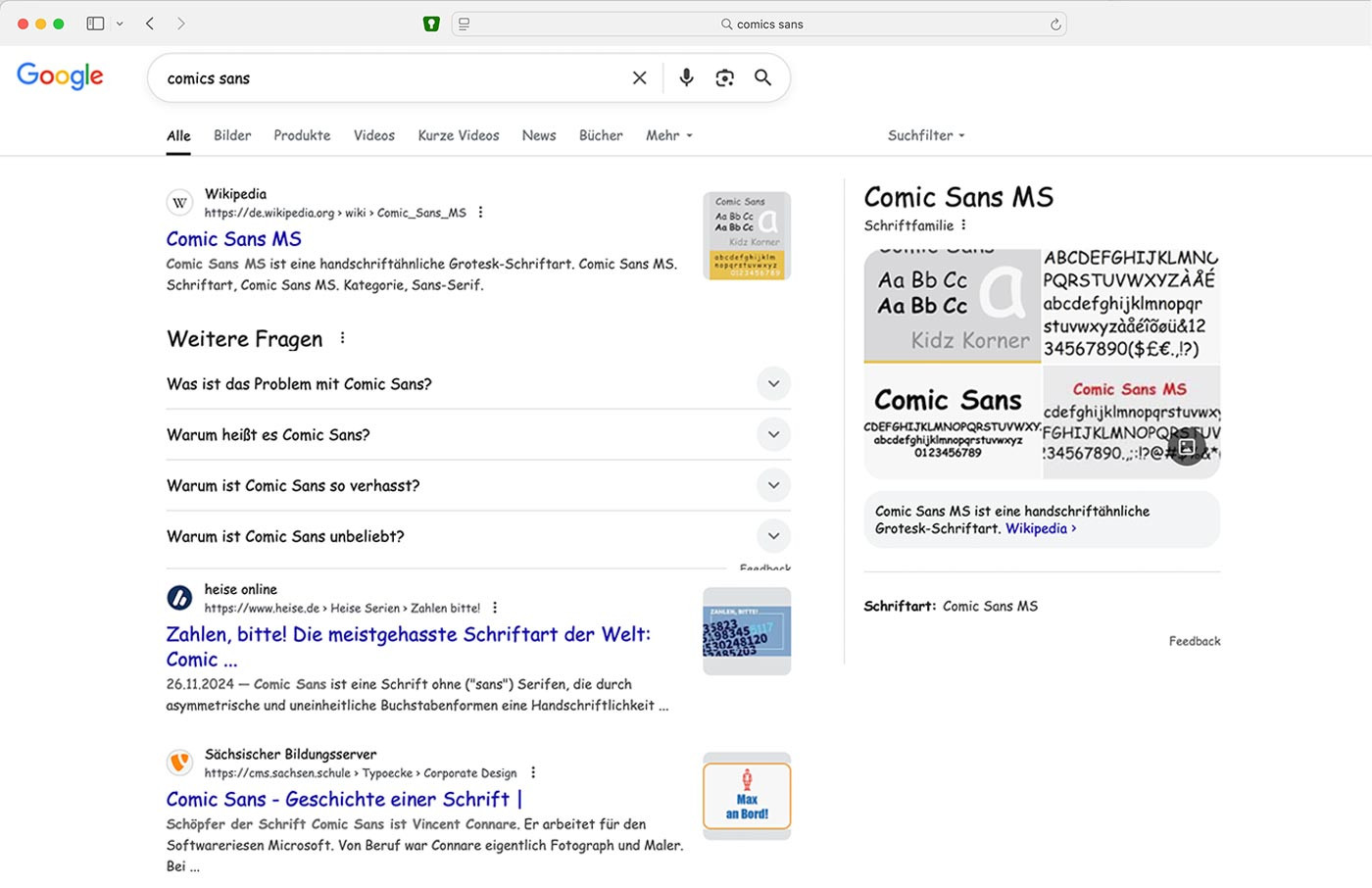Screen dimensions: 1372x888
Task: Switch to the News tab
Action: [539, 135]
